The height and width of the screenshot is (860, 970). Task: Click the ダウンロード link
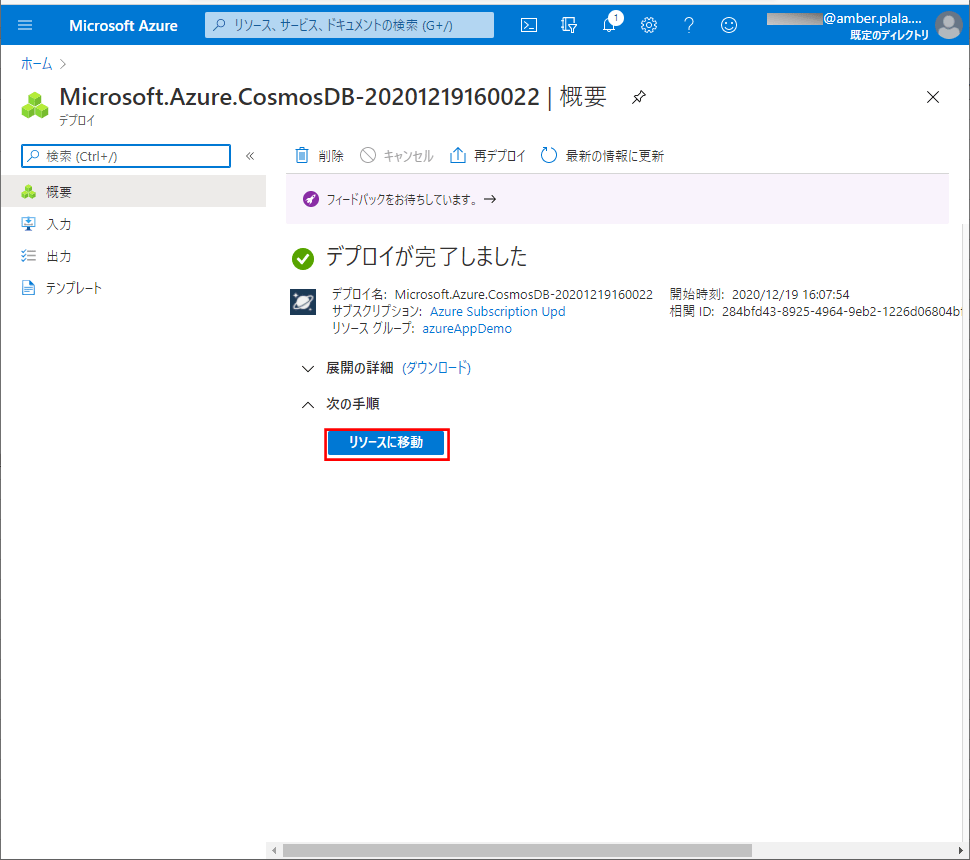436,368
